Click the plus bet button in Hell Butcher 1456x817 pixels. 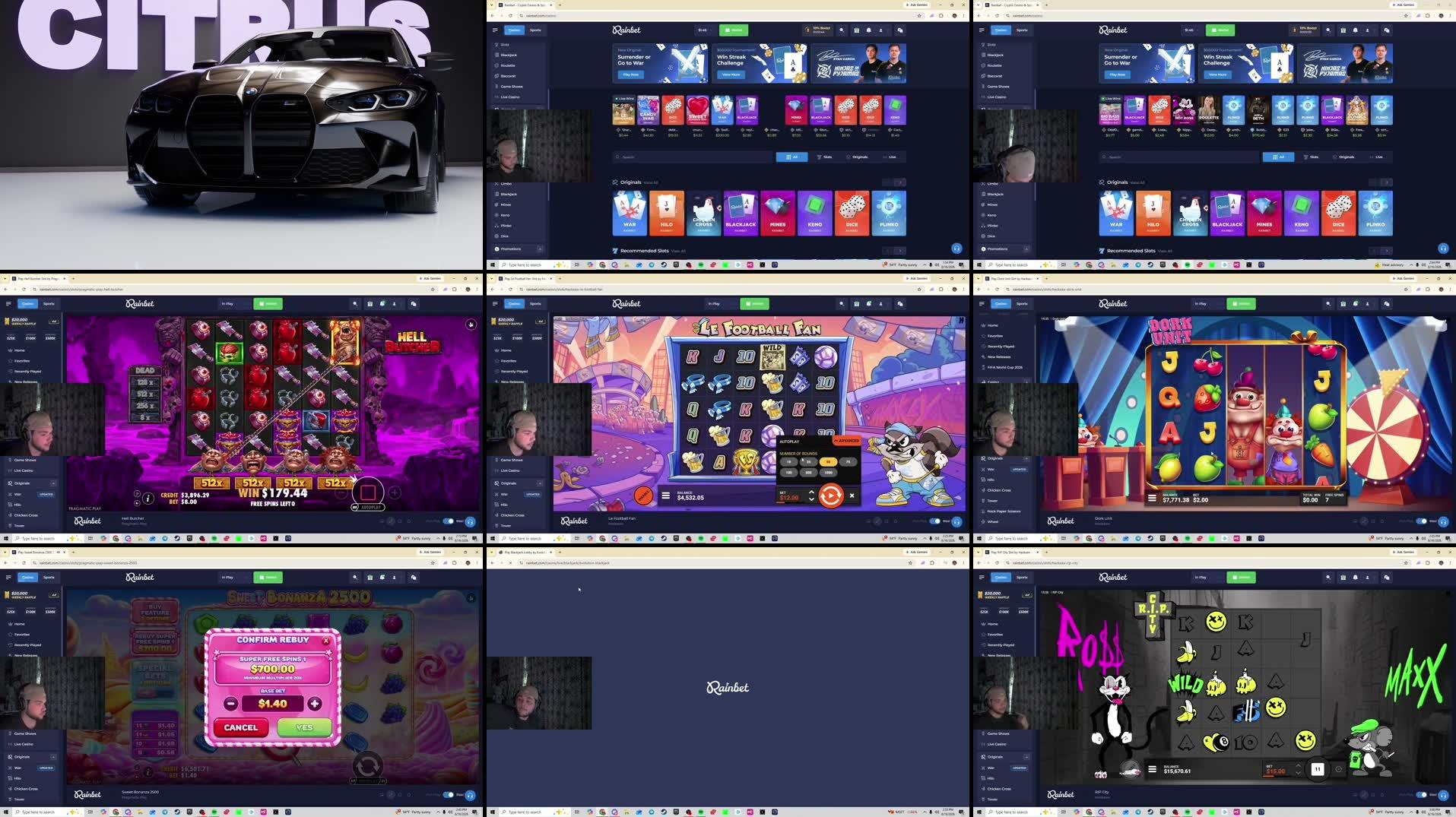tap(395, 492)
